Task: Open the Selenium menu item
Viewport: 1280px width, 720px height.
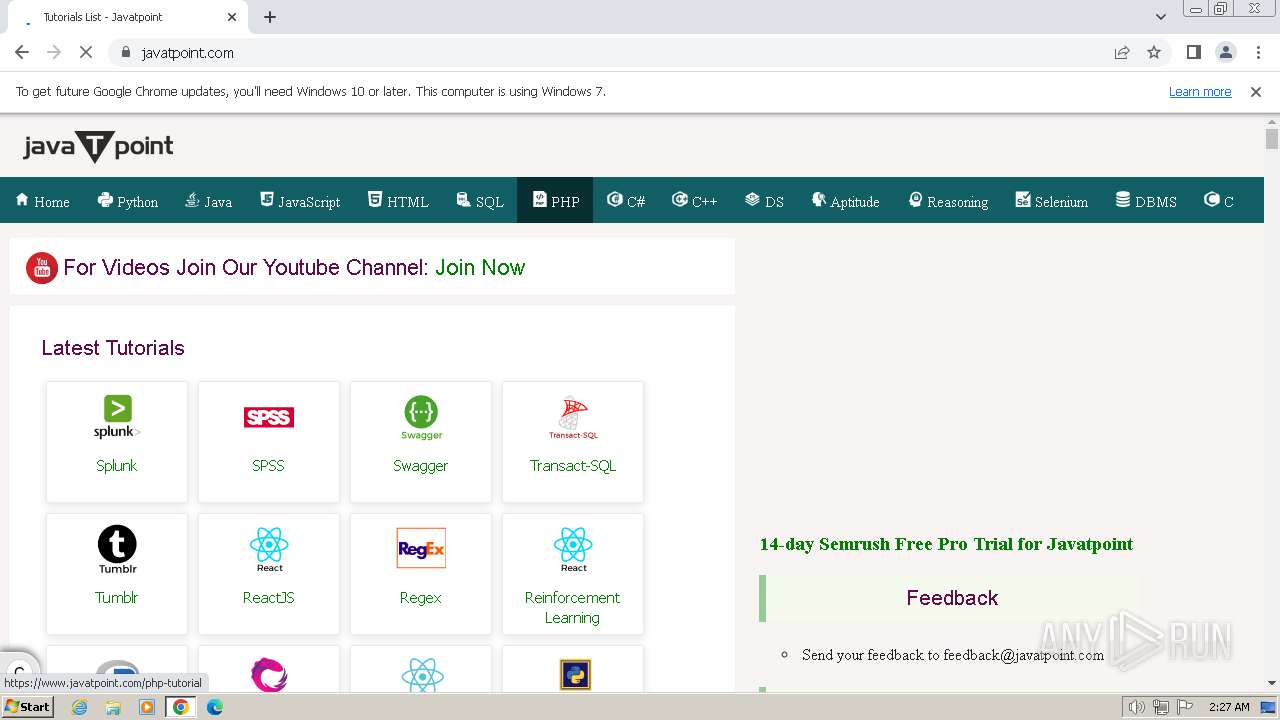Action: tap(1051, 201)
